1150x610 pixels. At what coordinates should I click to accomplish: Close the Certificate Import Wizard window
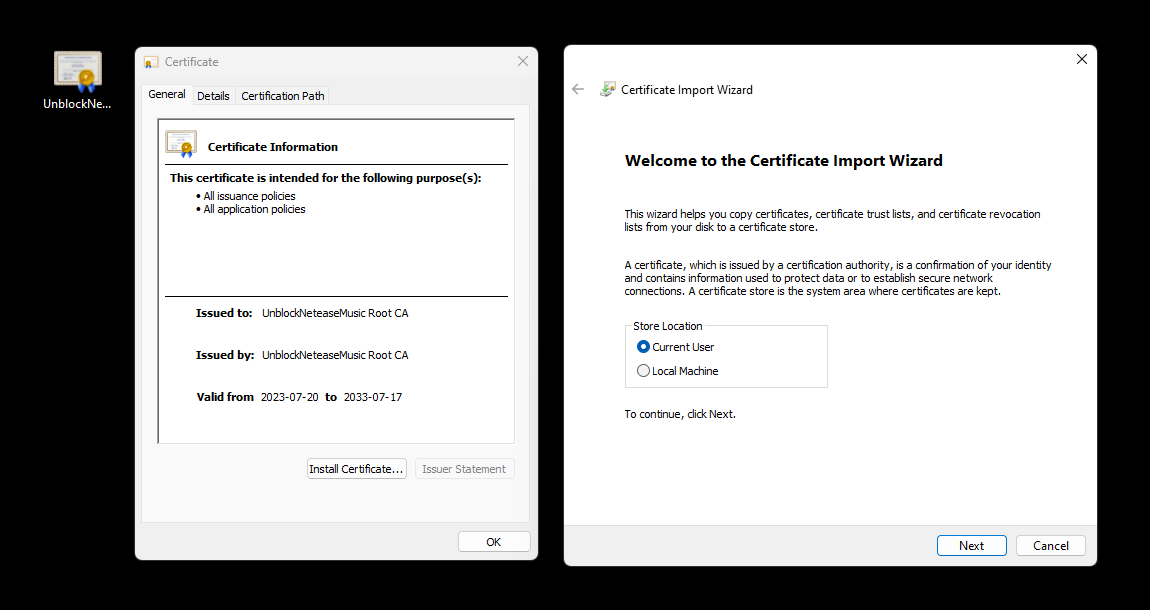(1081, 59)
